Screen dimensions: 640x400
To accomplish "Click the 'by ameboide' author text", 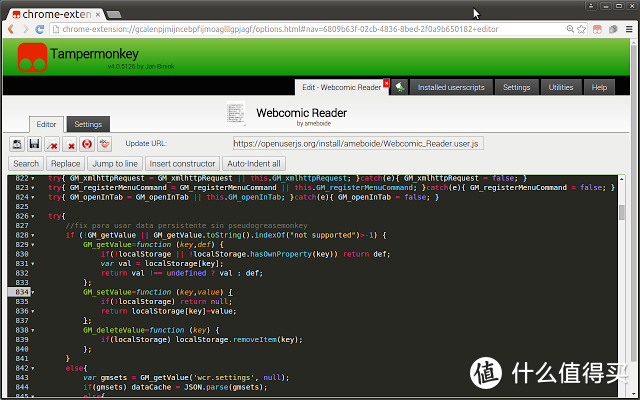I will tap(313, 124).
